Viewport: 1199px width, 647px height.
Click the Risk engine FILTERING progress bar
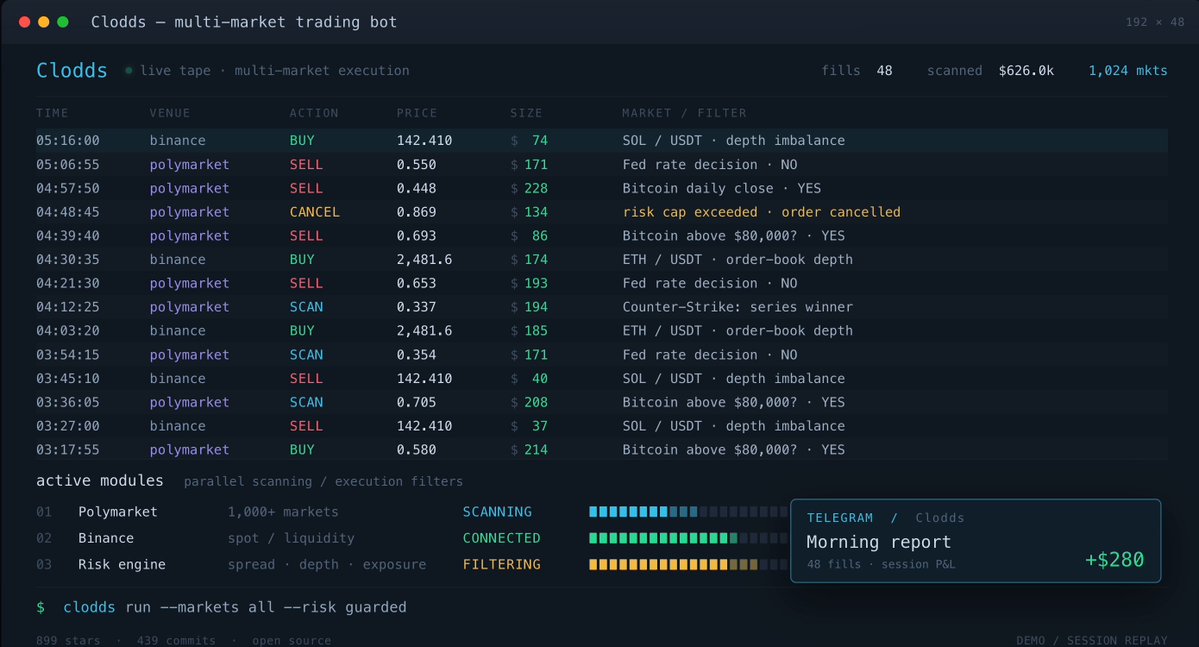pyautogui.click(x=688, y=564)
